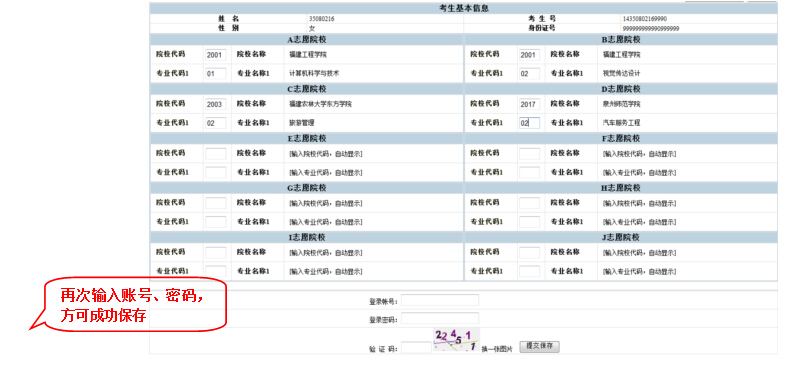This screenshot has height=374, width=785.
Task: Click the F志愿院校 section header
Action: coord(621,139)
